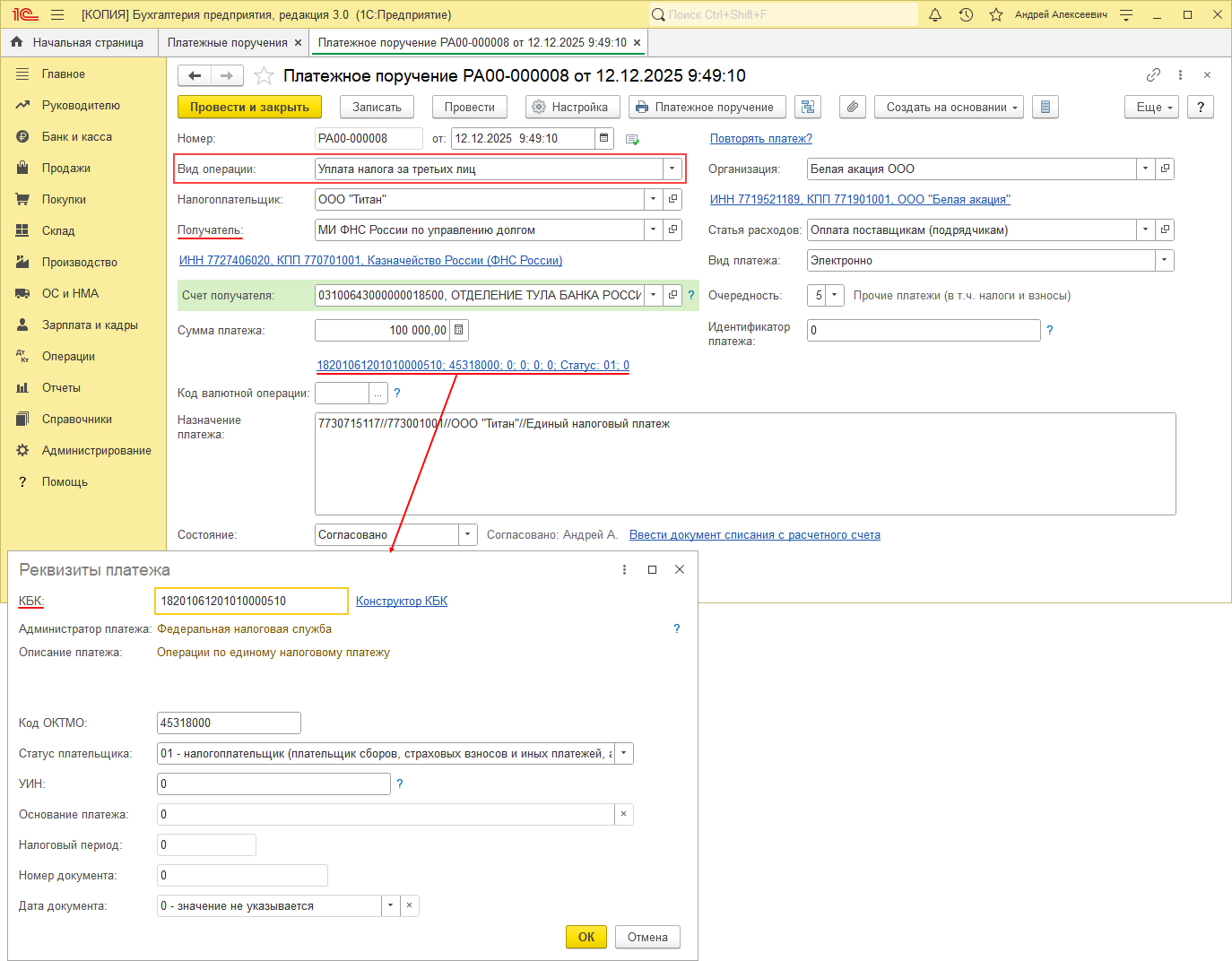Screen dimensions: 1232x961
Task: Show help for Код валютной операции
Action: coord(397,393)
